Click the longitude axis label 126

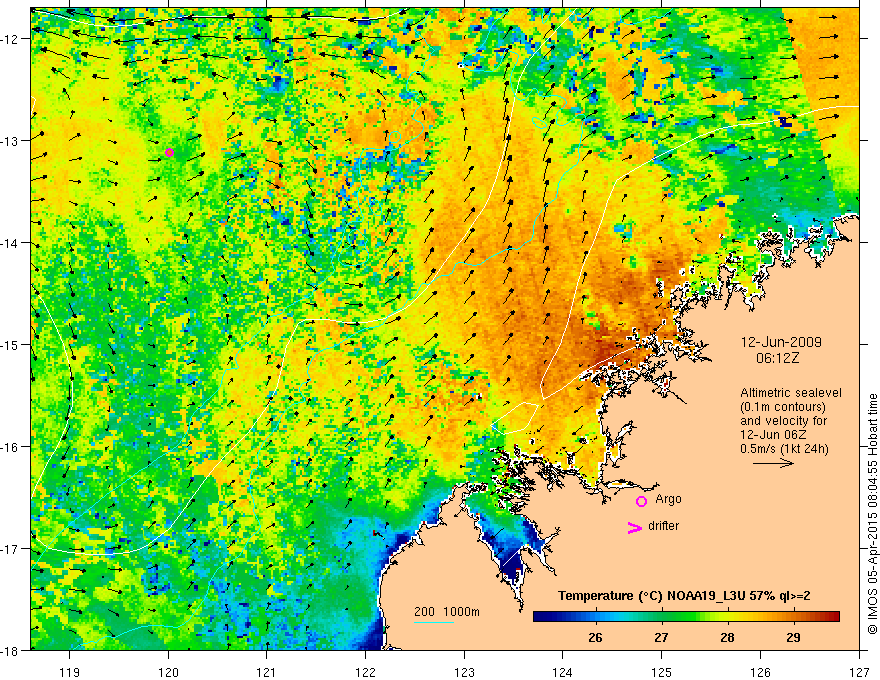(x=760, y=672)
